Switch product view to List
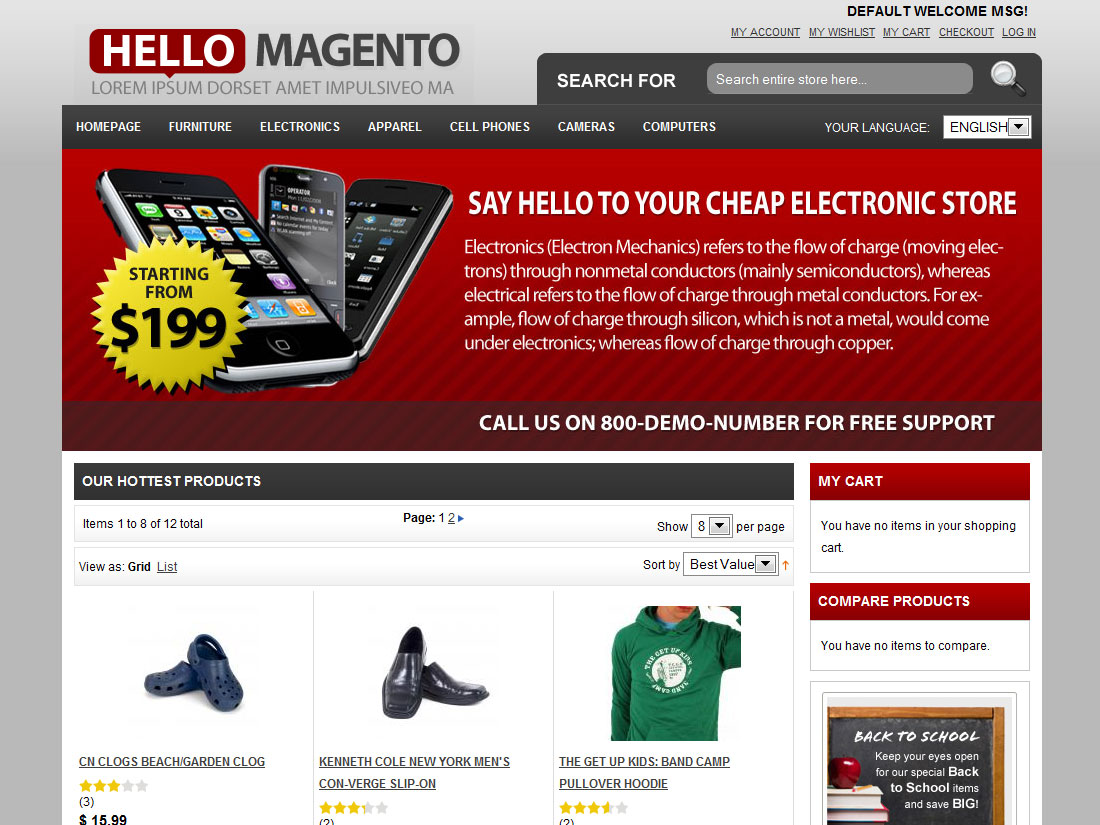 click(167, 567)
